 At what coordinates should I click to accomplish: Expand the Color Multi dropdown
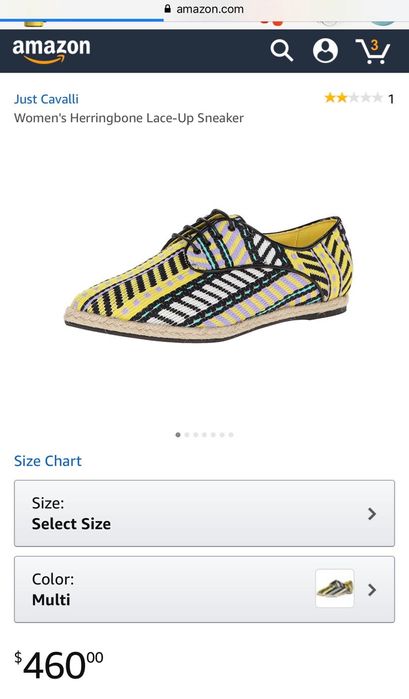point(204,589)
